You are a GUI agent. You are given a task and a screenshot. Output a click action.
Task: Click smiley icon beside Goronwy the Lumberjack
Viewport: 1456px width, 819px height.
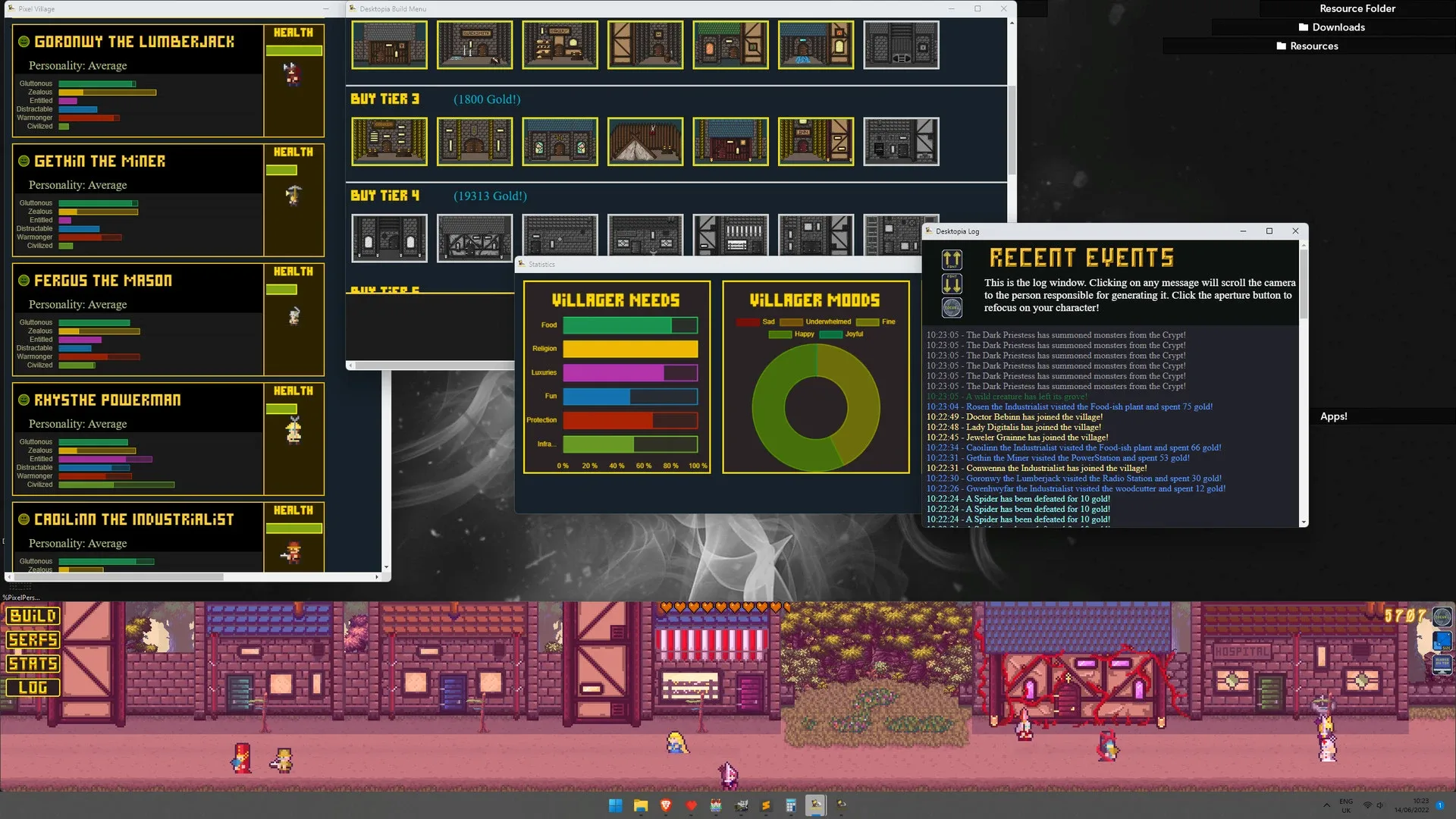24,42
